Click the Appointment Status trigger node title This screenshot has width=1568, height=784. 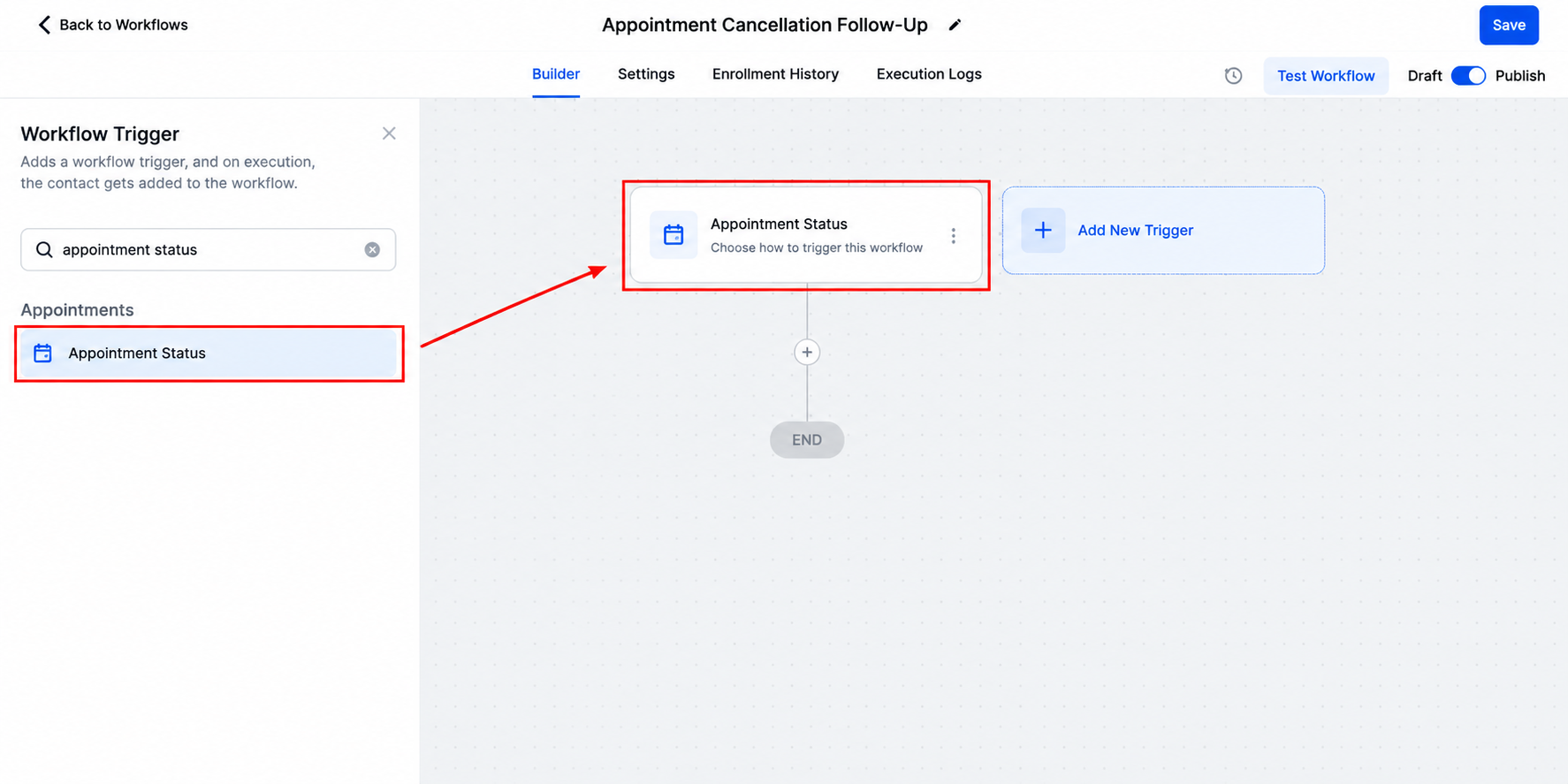pyautogui.click(x=779, y=225)
